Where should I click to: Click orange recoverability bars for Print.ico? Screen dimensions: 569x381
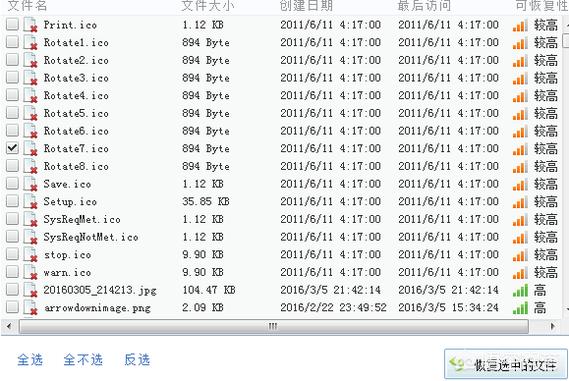click(x=520, y=25)
